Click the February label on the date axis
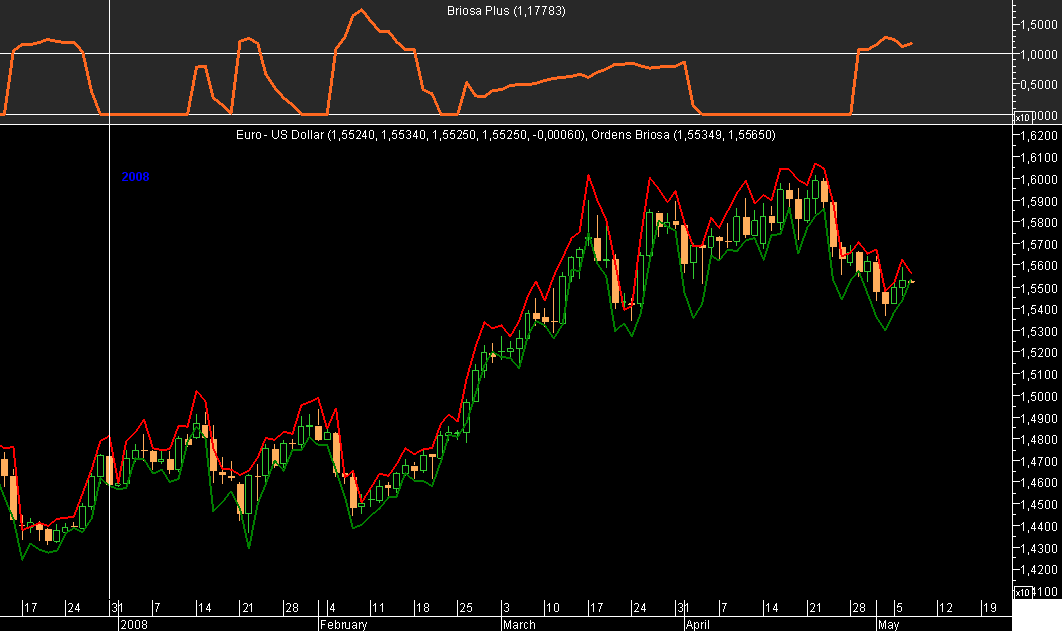This screenshot has width=1062, height=631. point(343,624)
